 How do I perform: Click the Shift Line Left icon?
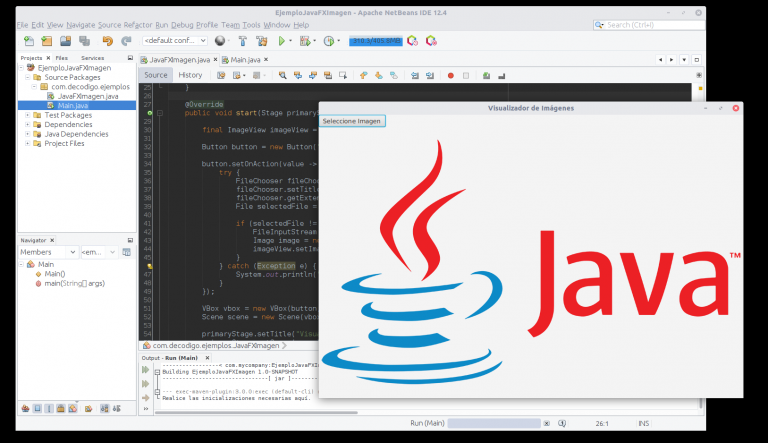coord(414,75)
